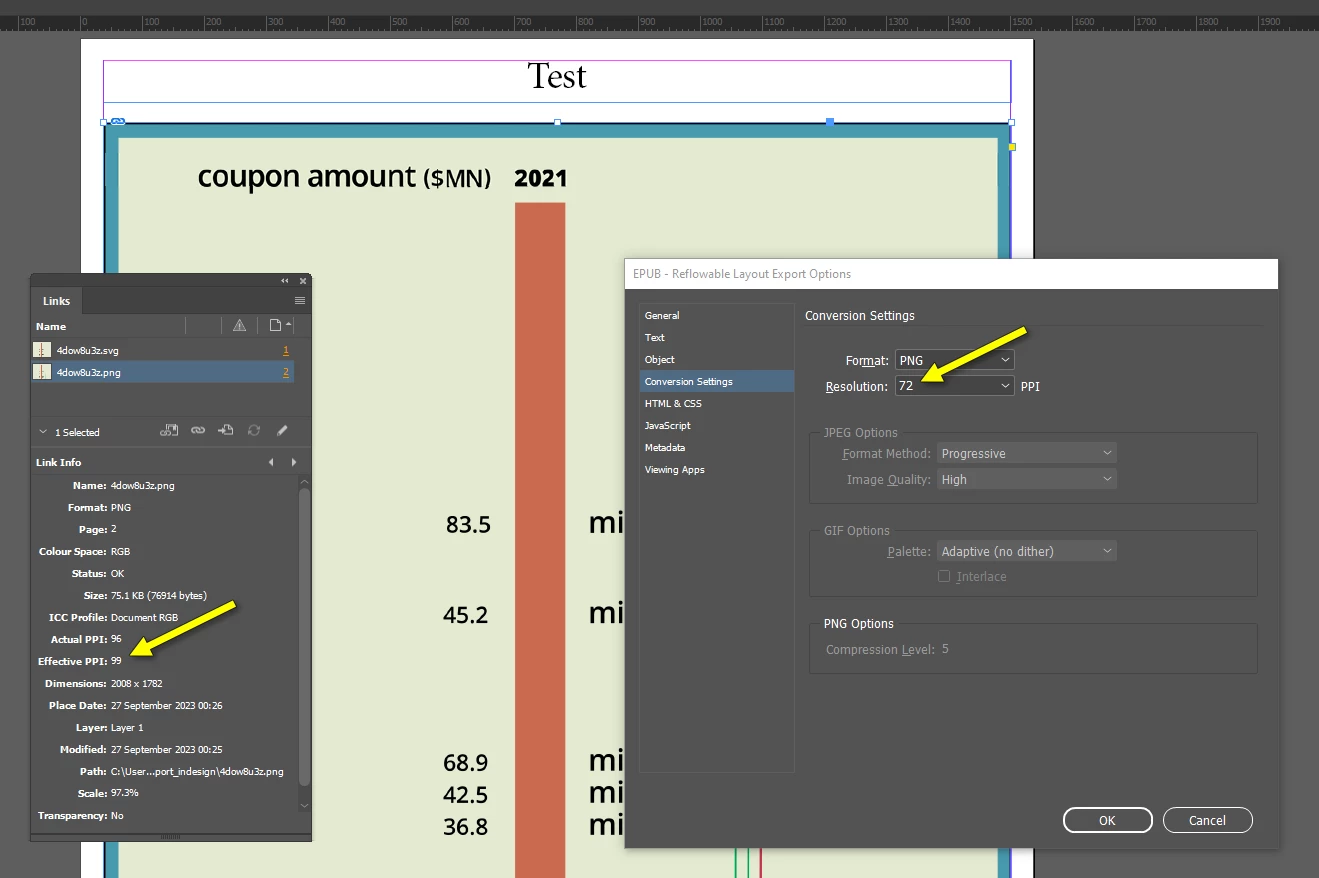Click the Relink from CC Libraries icon
This screenshot has width=1319, height=878.
[170, 431]
